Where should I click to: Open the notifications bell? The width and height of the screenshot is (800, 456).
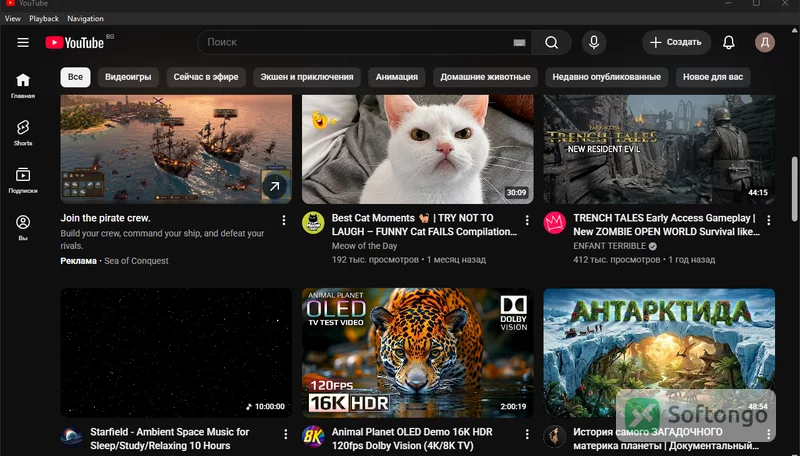[x=729, y=42]
